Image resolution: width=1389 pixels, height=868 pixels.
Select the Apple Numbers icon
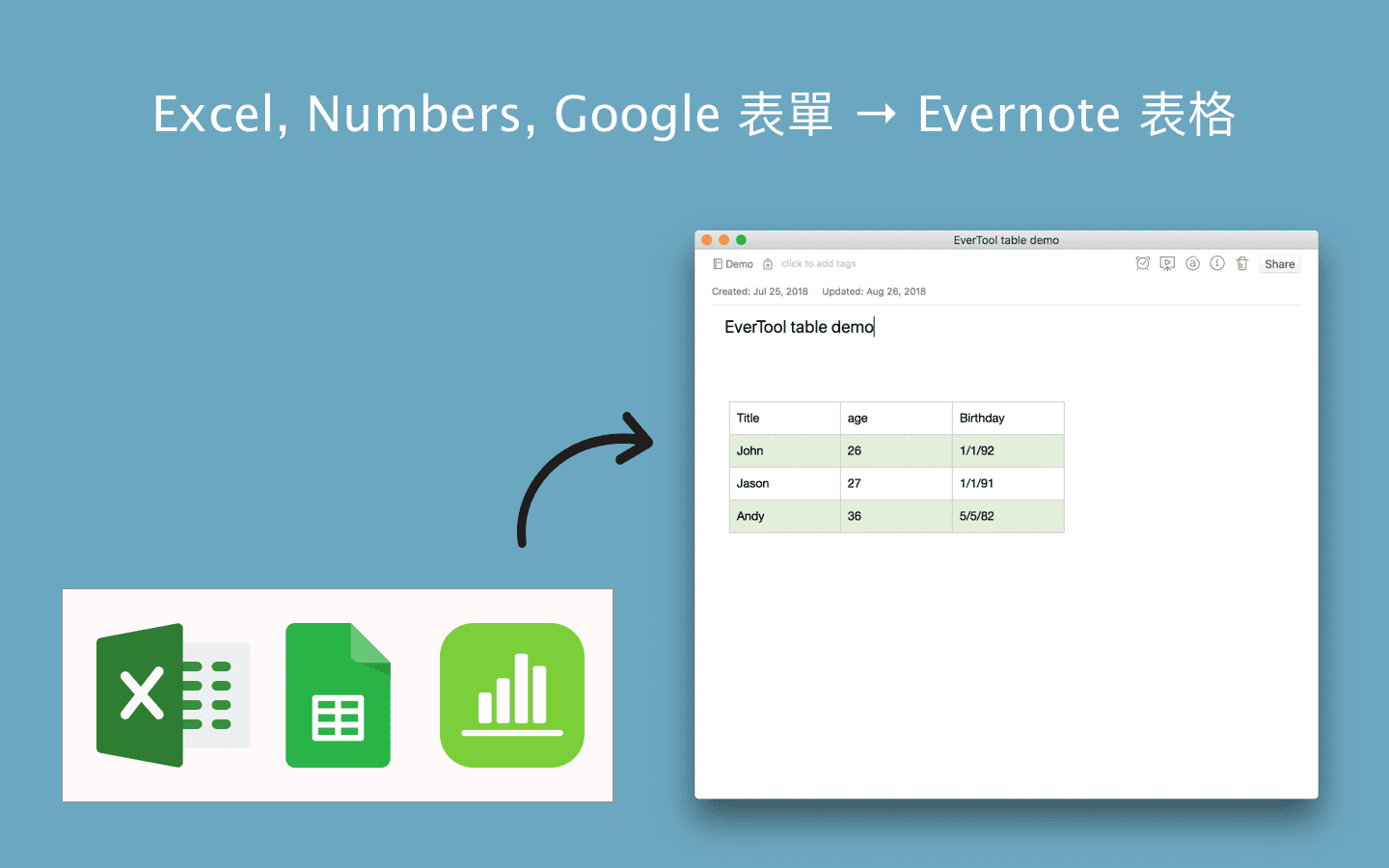coord(512,694)
